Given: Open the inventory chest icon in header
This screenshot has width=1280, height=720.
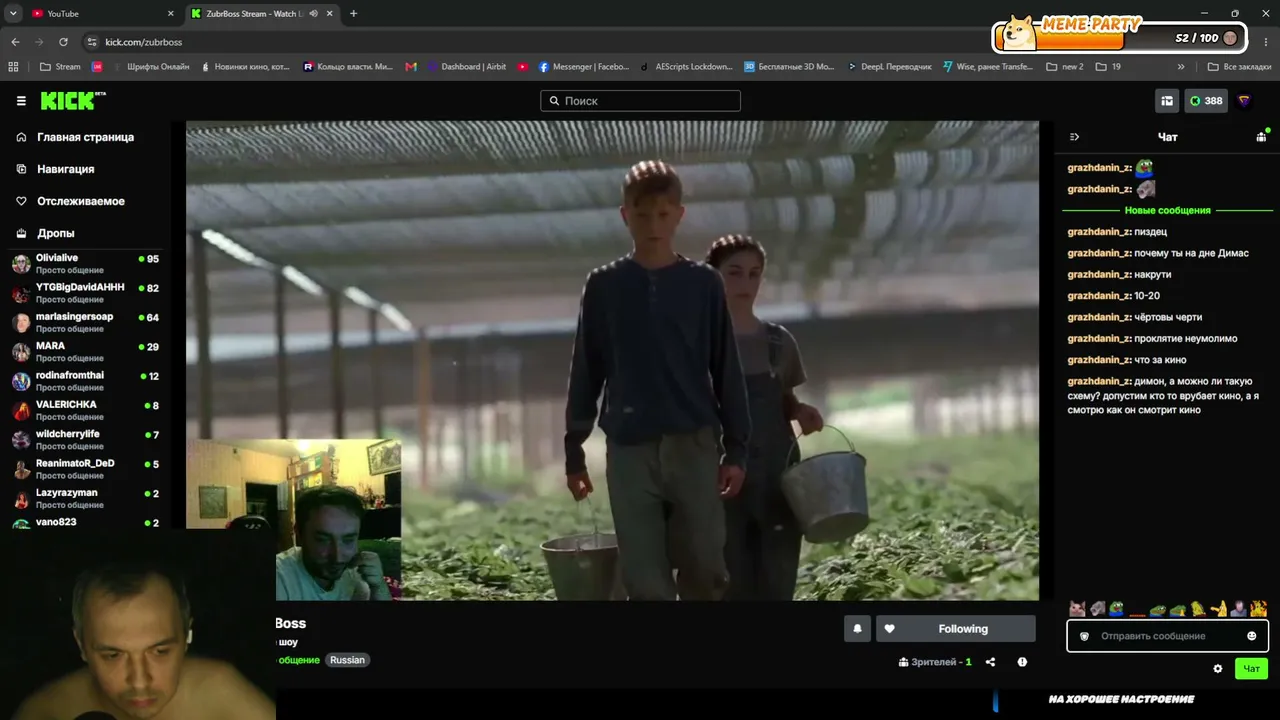Looking at the screenshot, I should pyautogui.click(x=1167, y=101).
